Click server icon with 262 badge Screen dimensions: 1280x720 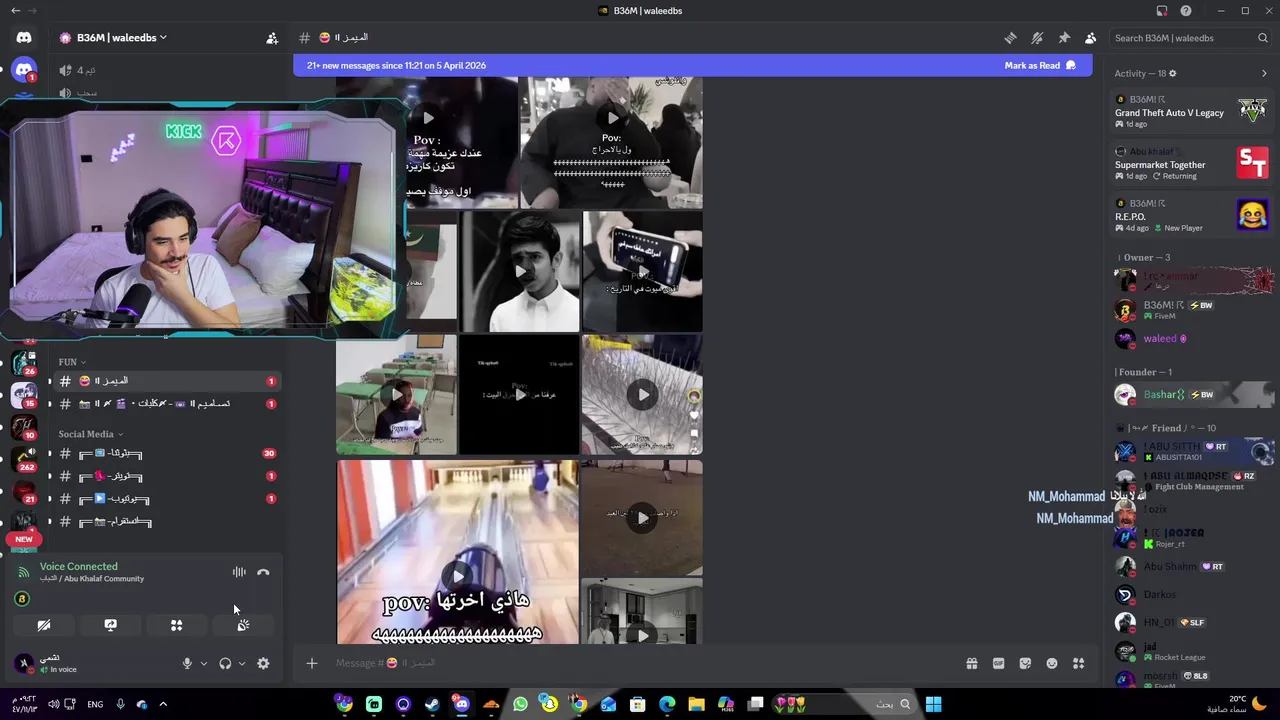click(24, 459)
